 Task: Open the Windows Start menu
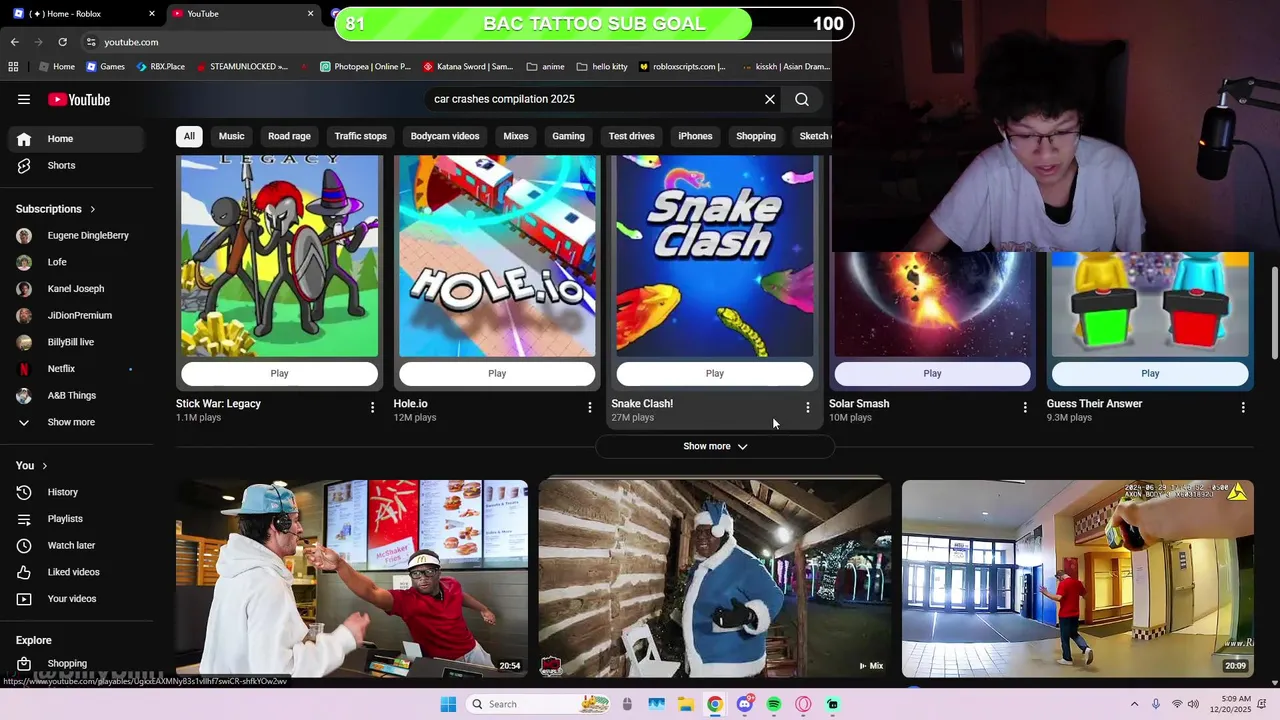pyautogui.click(x=448, y=704)
